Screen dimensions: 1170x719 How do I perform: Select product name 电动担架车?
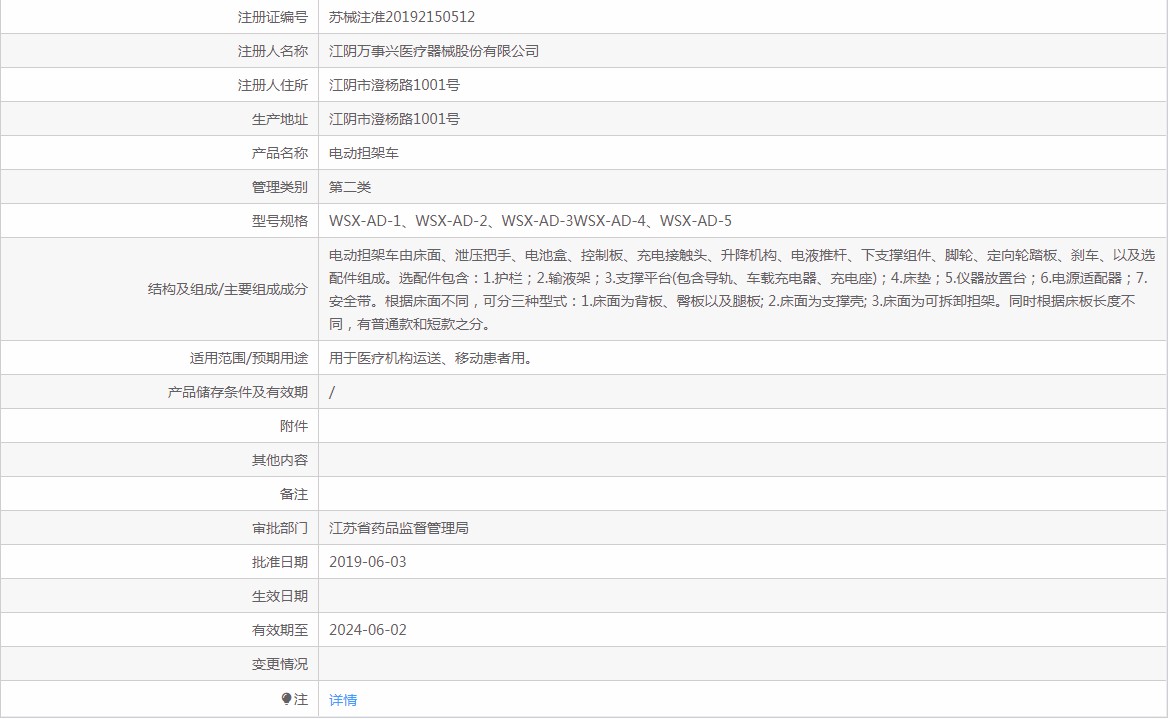[363, 153]
